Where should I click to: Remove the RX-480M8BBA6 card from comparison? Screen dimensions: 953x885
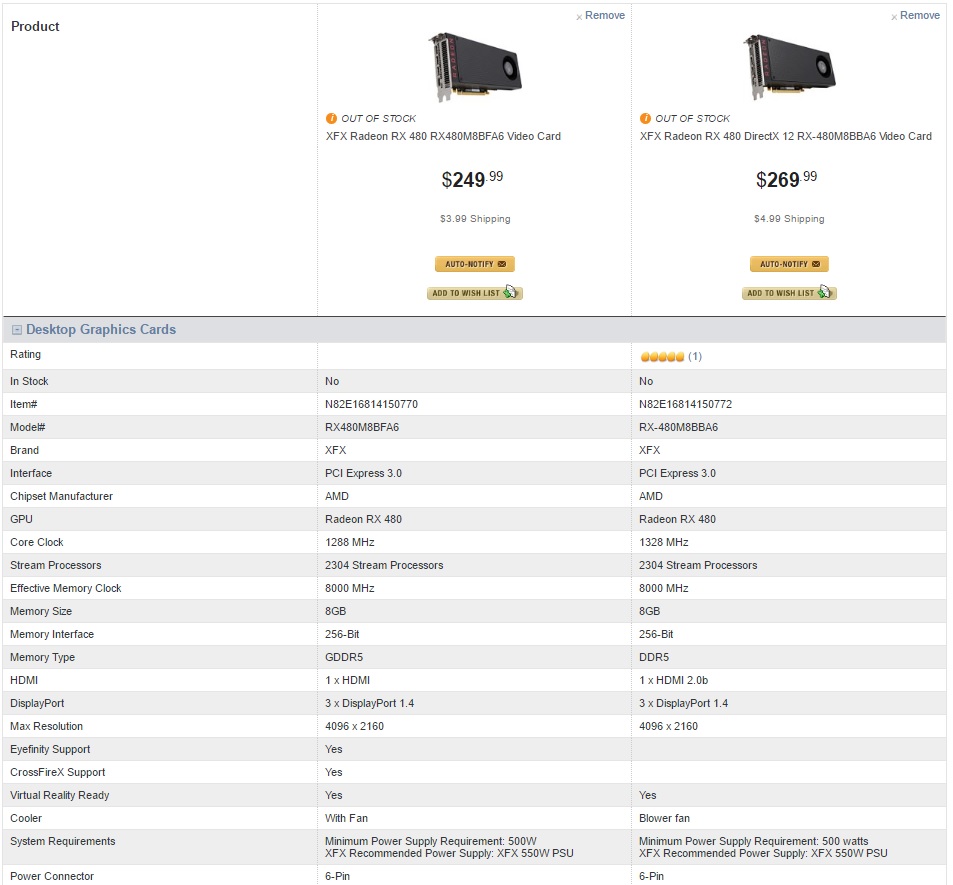tap(915, 16)
